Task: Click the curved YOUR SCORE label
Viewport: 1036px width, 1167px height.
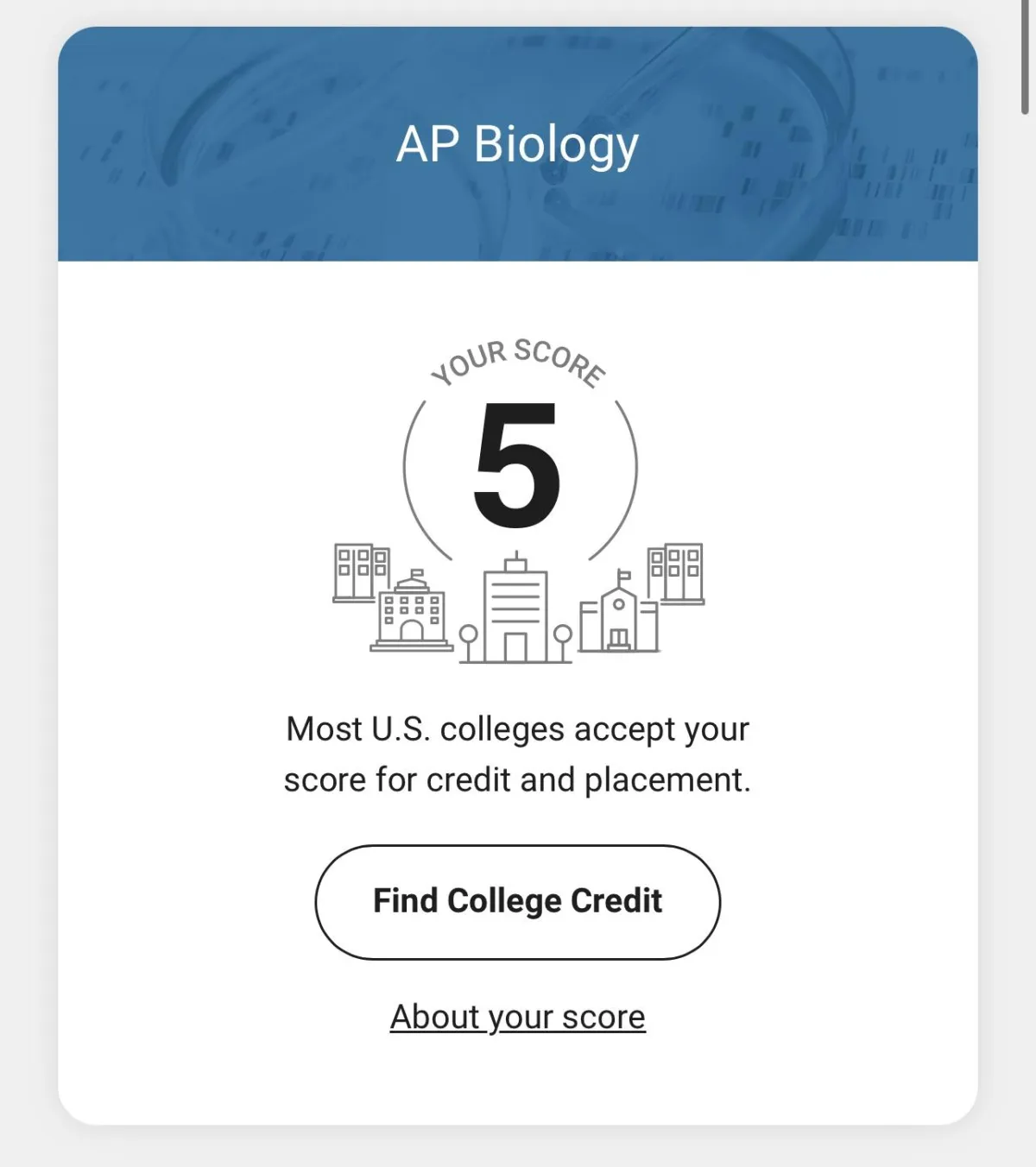Action: point(518,363)
